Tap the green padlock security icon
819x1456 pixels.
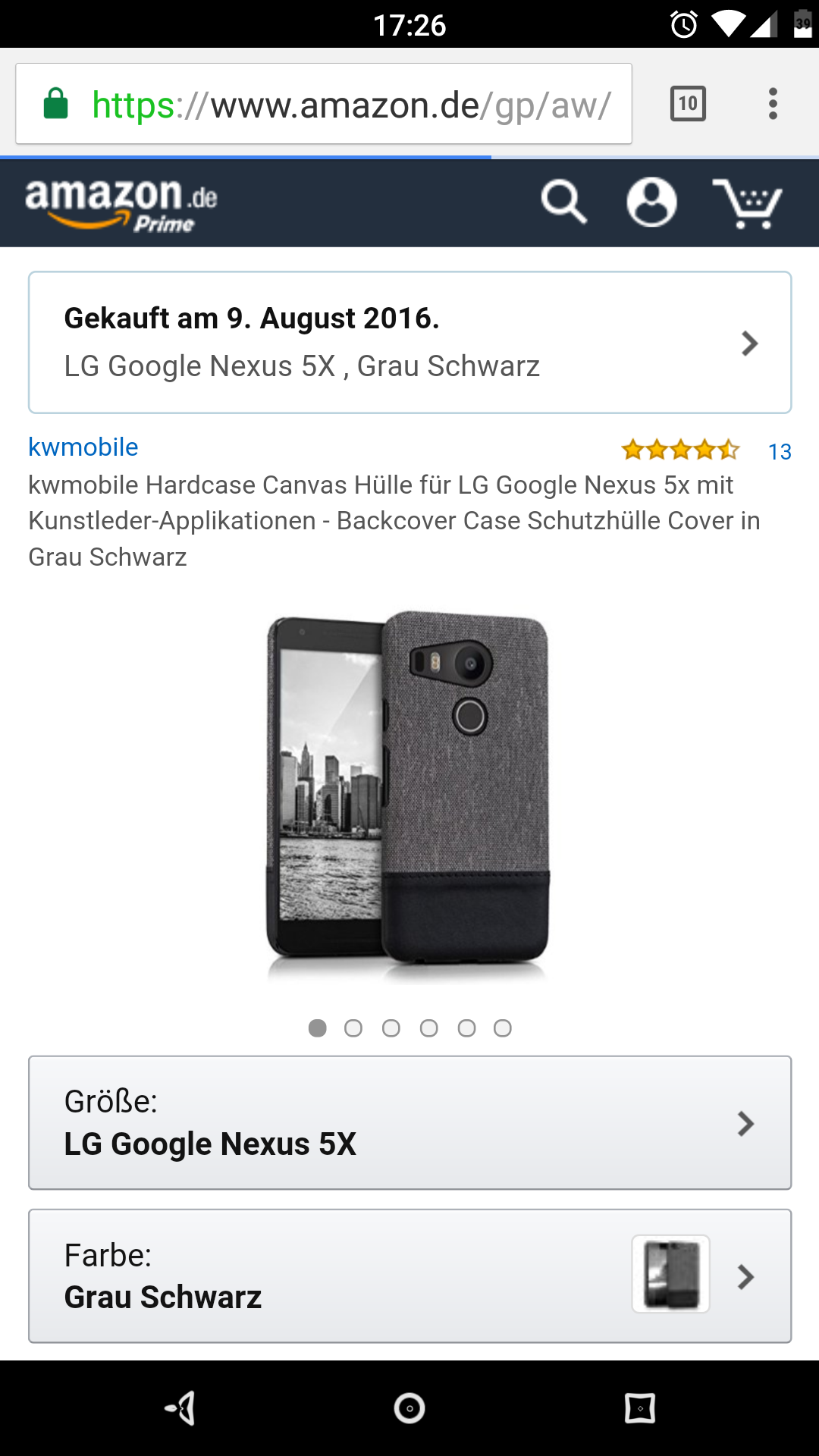56,104
